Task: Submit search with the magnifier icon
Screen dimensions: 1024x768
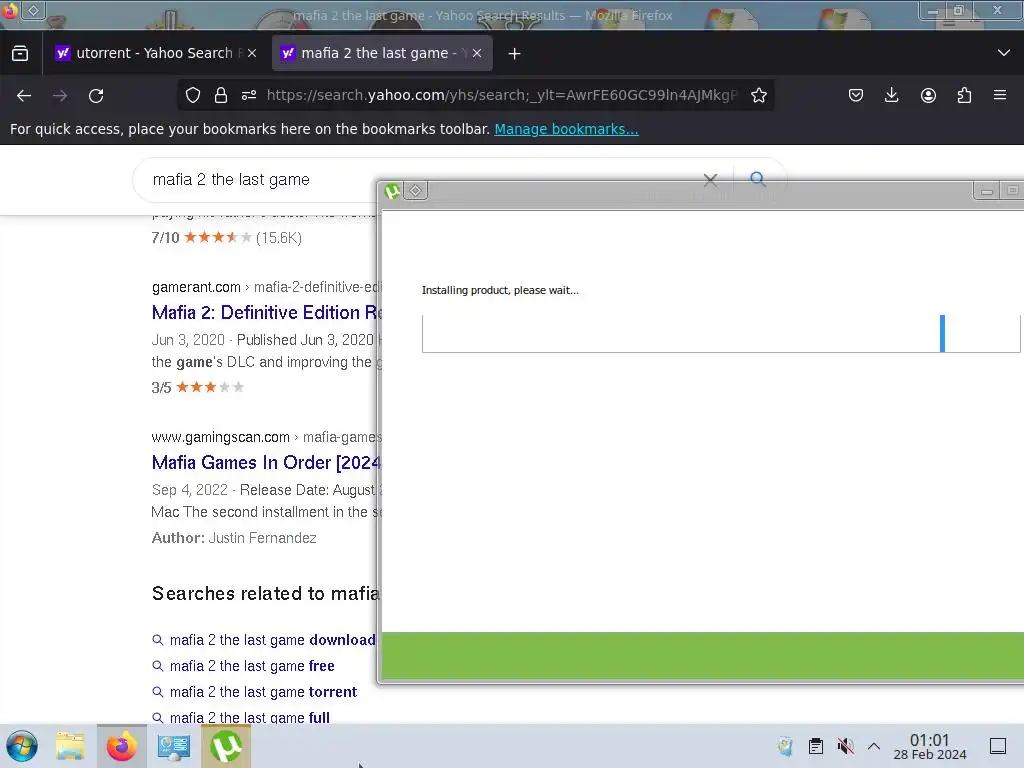Action: 758,179
